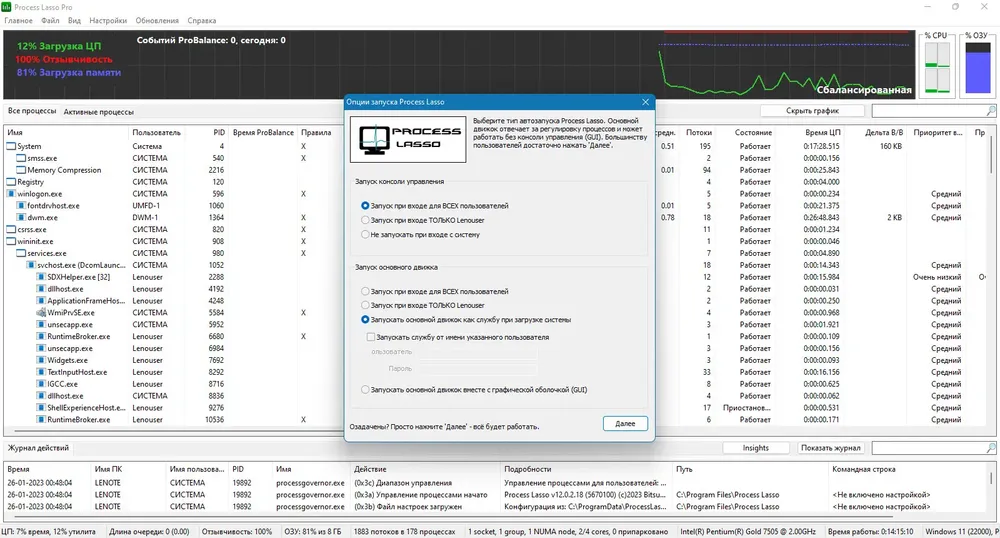Click the magnifier icon in the process search box

[991, 111]
